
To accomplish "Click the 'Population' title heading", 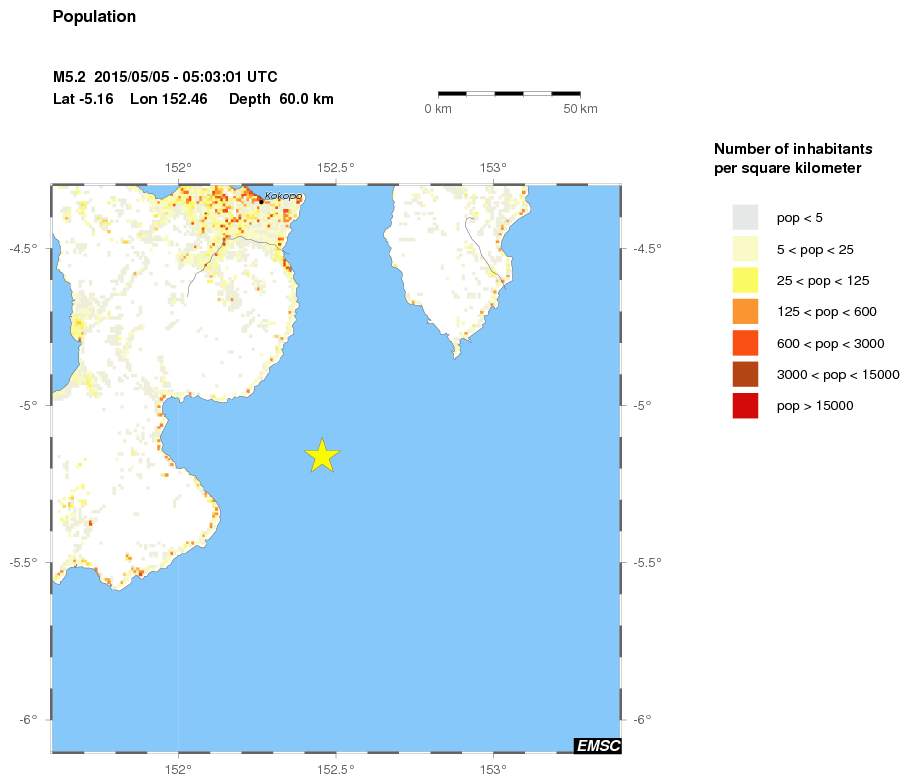I will click(x=94, y=17).
